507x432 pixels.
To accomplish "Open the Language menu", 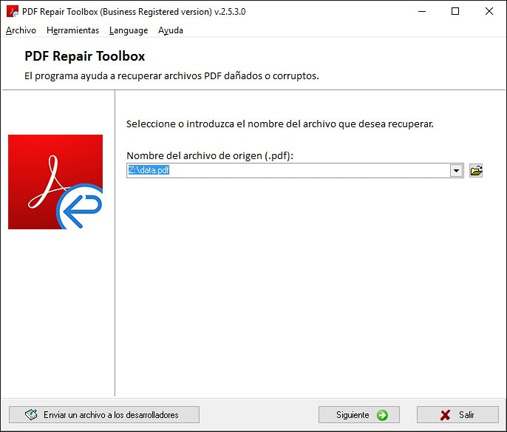I will tap(128, 30).
